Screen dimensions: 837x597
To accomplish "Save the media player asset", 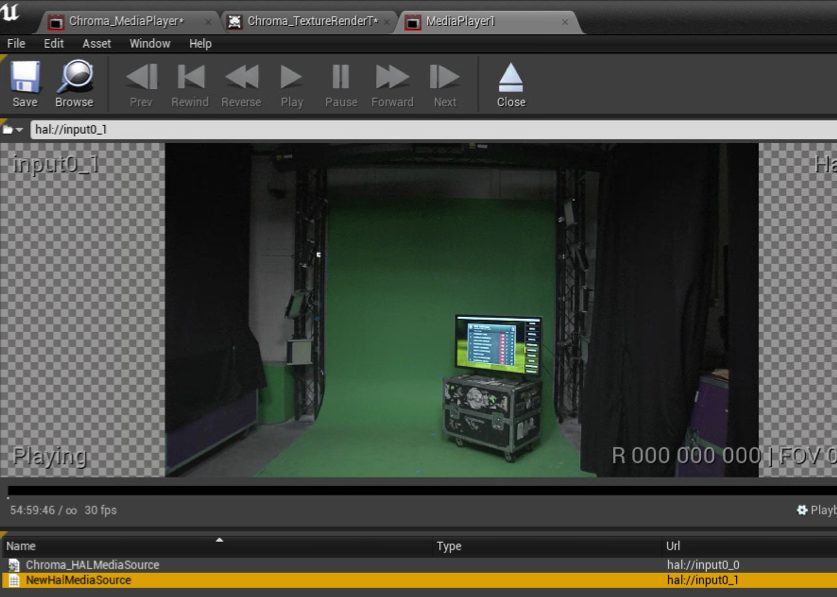I will tap(25, 84).
